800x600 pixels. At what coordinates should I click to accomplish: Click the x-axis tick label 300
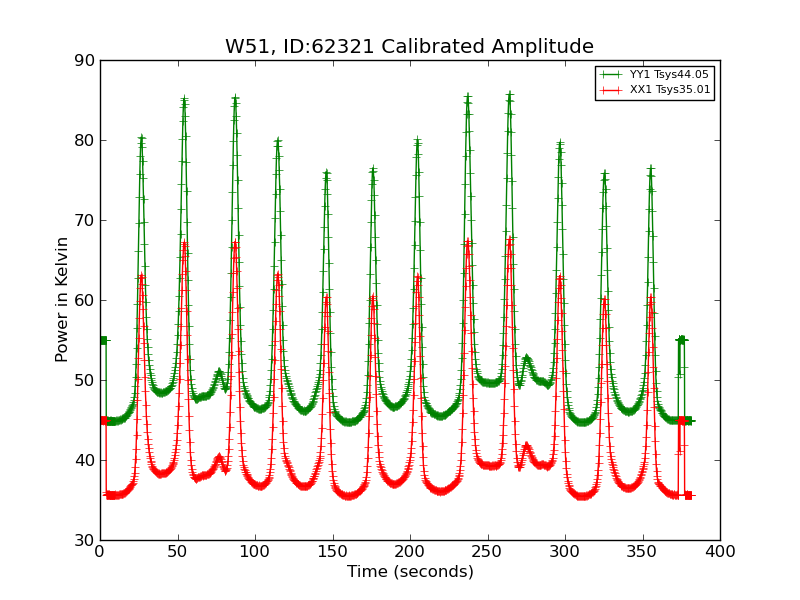pyautogui.click(x=565, y=552)
